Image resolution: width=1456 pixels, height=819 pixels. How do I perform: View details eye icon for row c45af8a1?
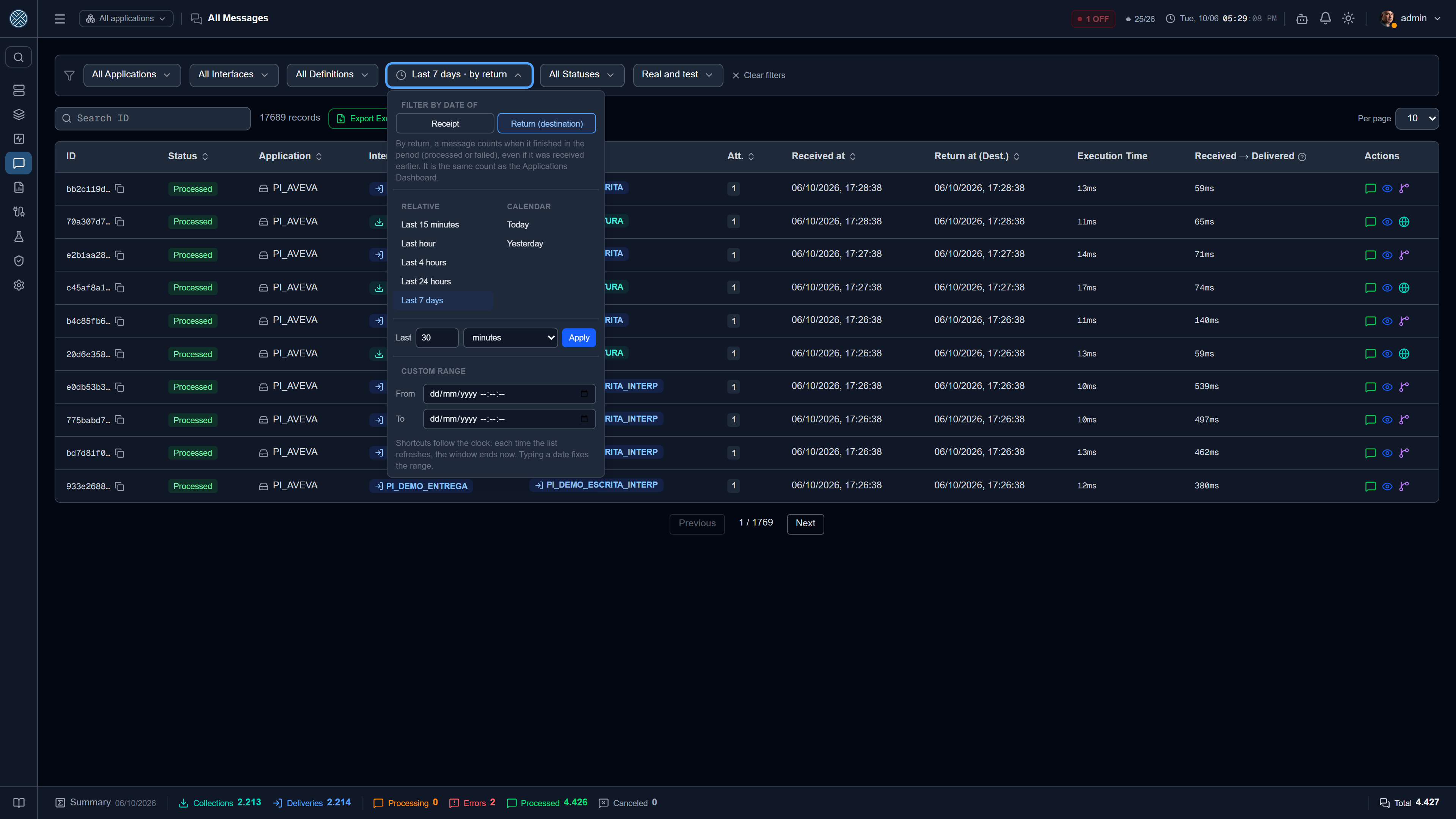1387,288
